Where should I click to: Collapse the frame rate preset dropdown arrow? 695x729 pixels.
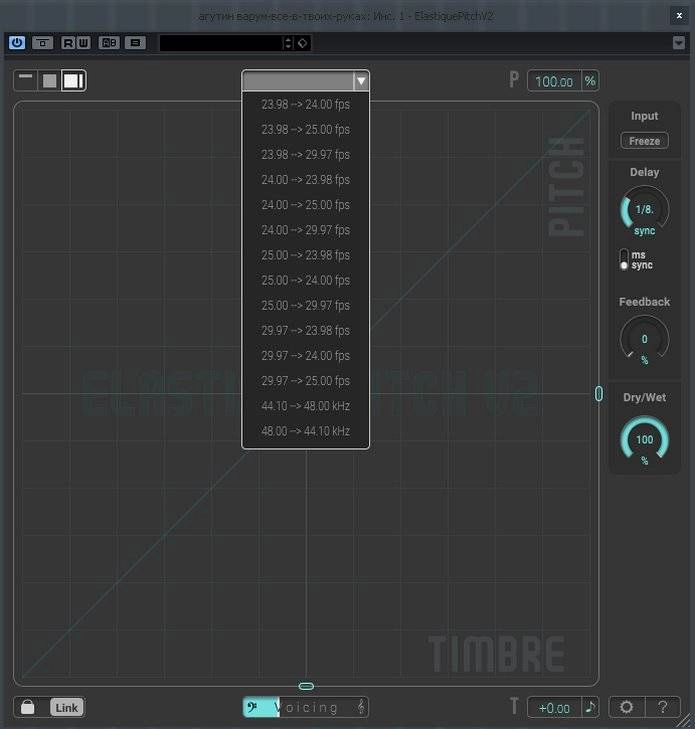361,81
